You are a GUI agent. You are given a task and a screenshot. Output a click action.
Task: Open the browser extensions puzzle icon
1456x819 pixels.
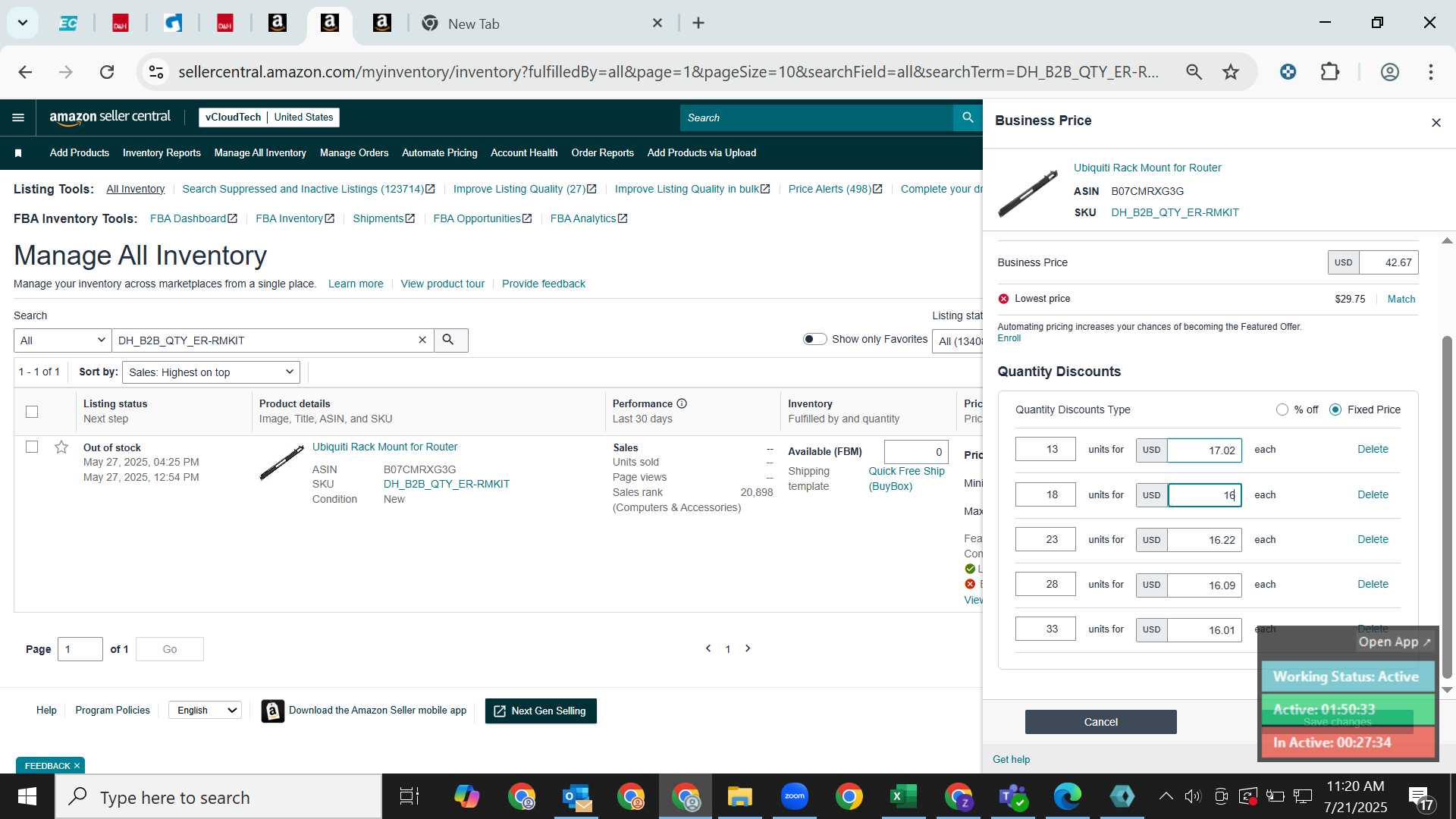click(1330, 72)
